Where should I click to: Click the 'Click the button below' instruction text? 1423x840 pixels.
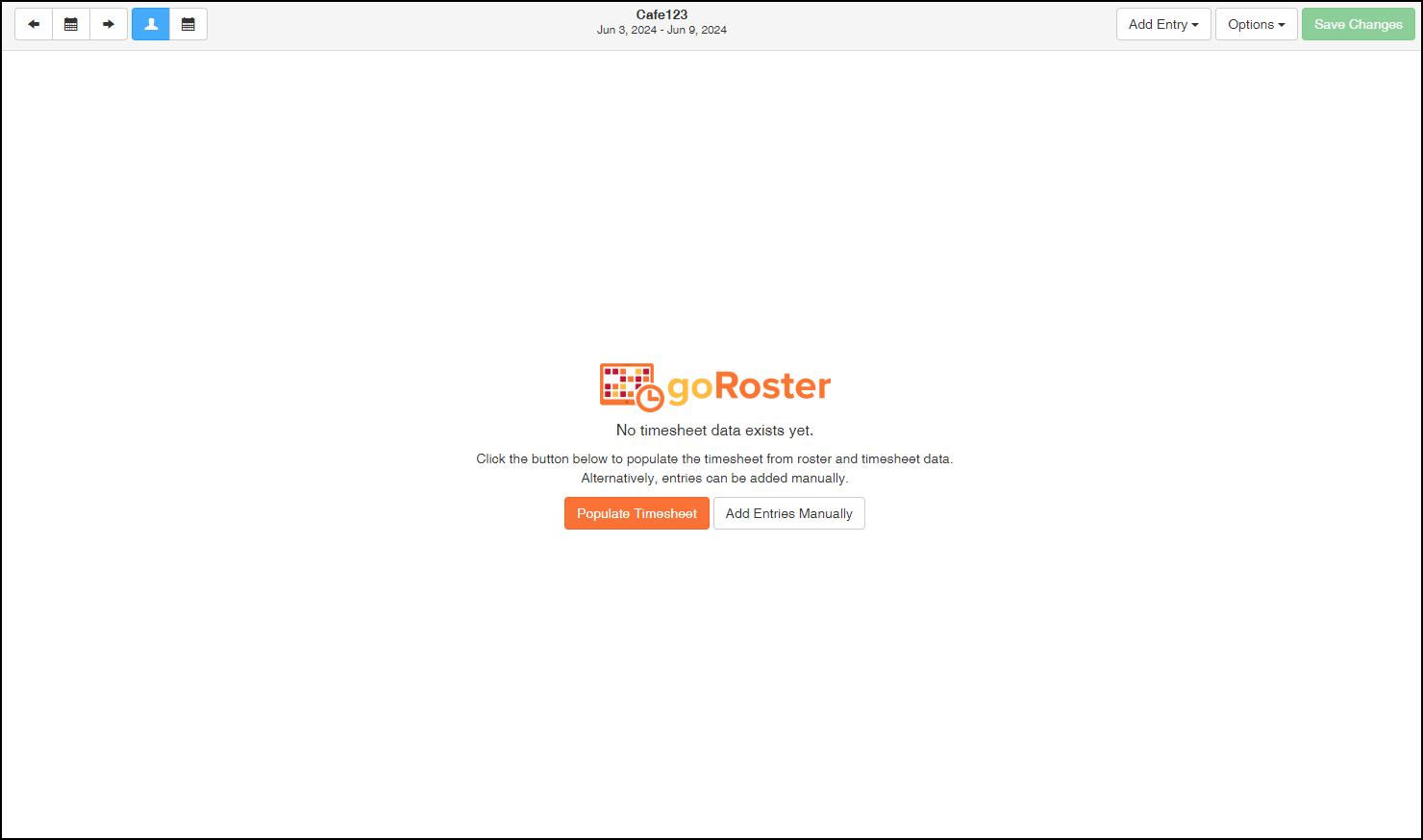tap(714, 458)
